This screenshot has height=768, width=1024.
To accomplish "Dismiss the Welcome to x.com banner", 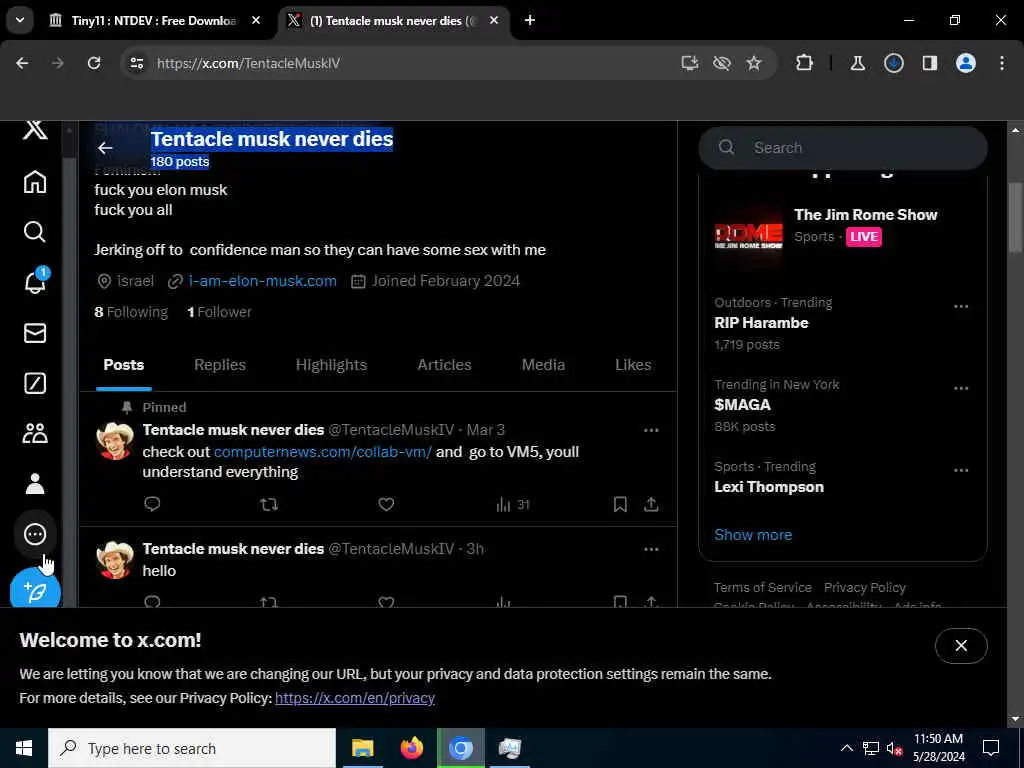I will tap(961, 646).
